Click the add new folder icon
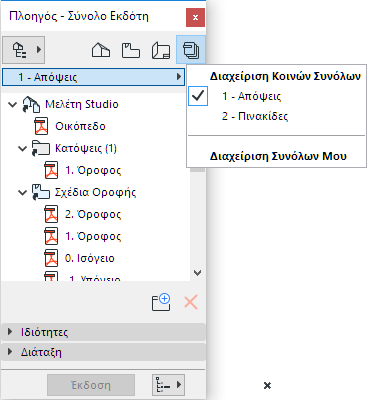 coord(161,302)
